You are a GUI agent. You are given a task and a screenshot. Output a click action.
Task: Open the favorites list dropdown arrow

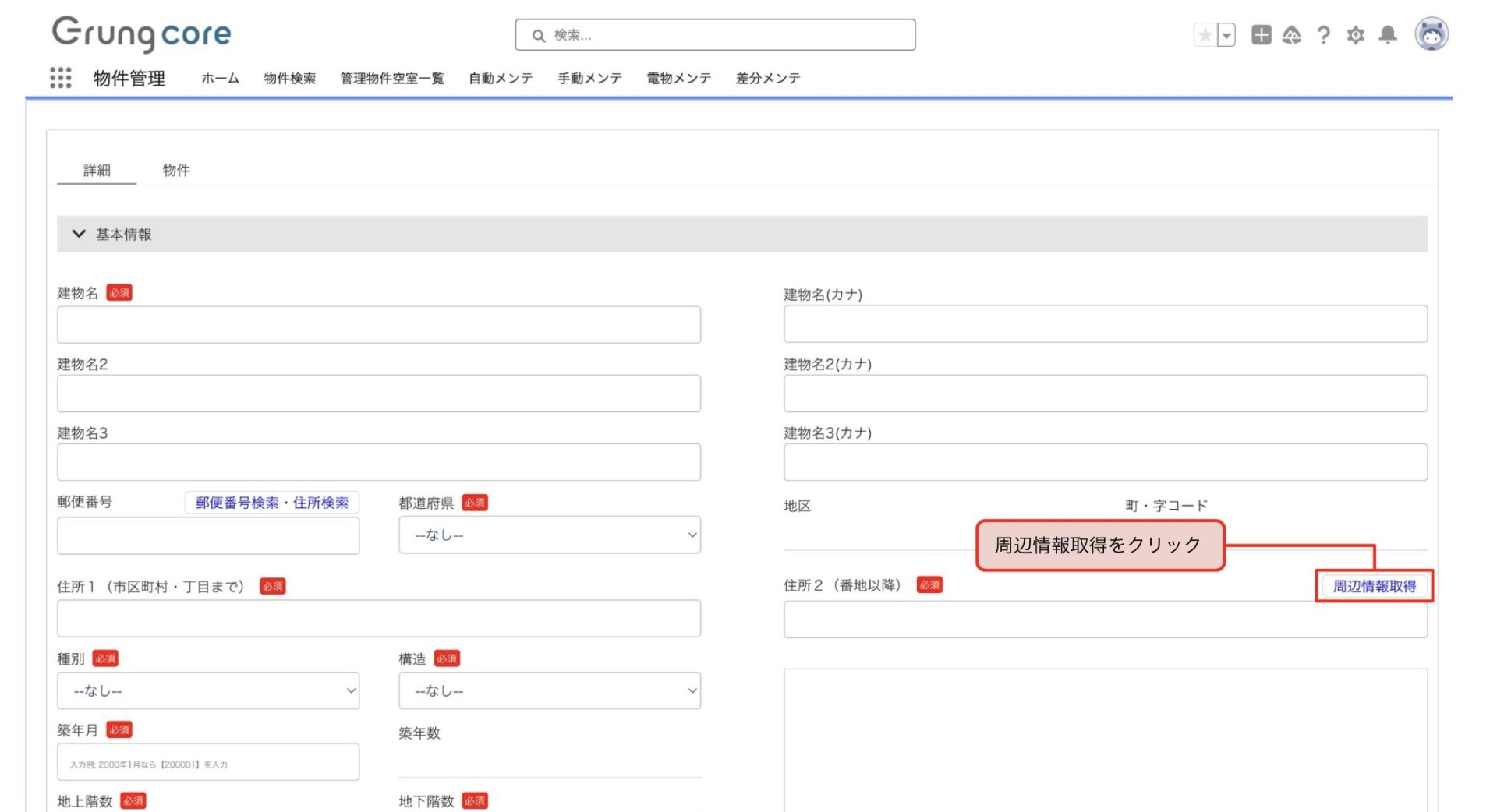click(1226, 35)
